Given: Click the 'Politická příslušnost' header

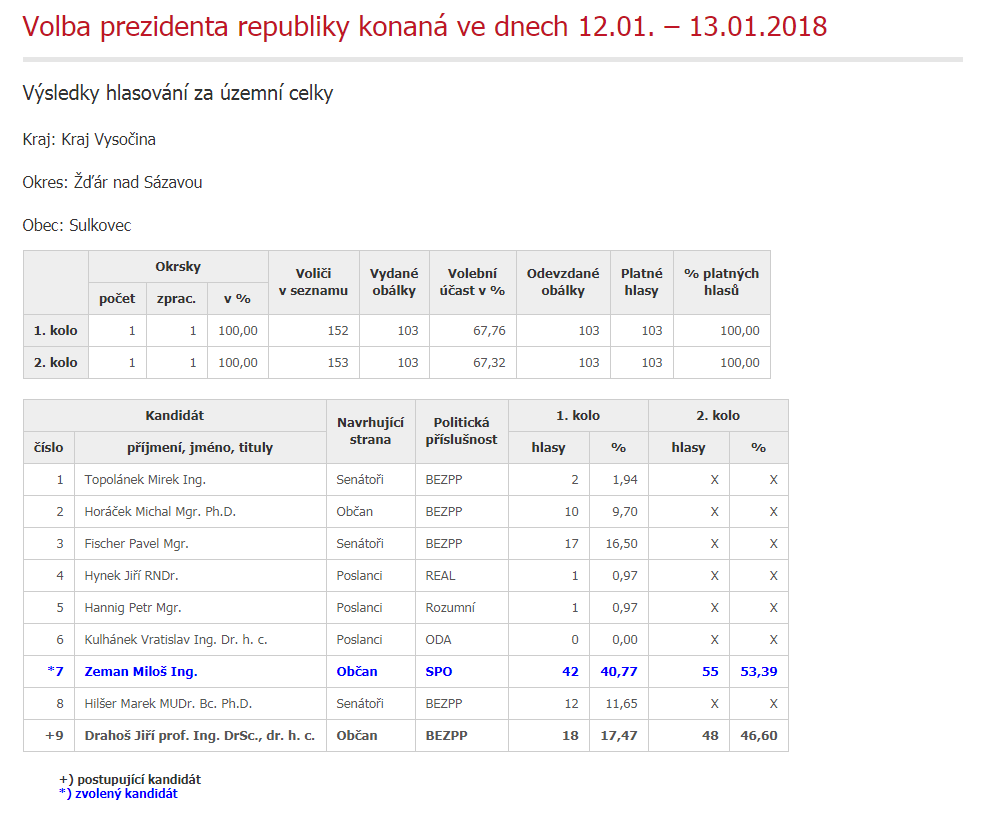Looking at the screenshot, I should coord(461,431).
